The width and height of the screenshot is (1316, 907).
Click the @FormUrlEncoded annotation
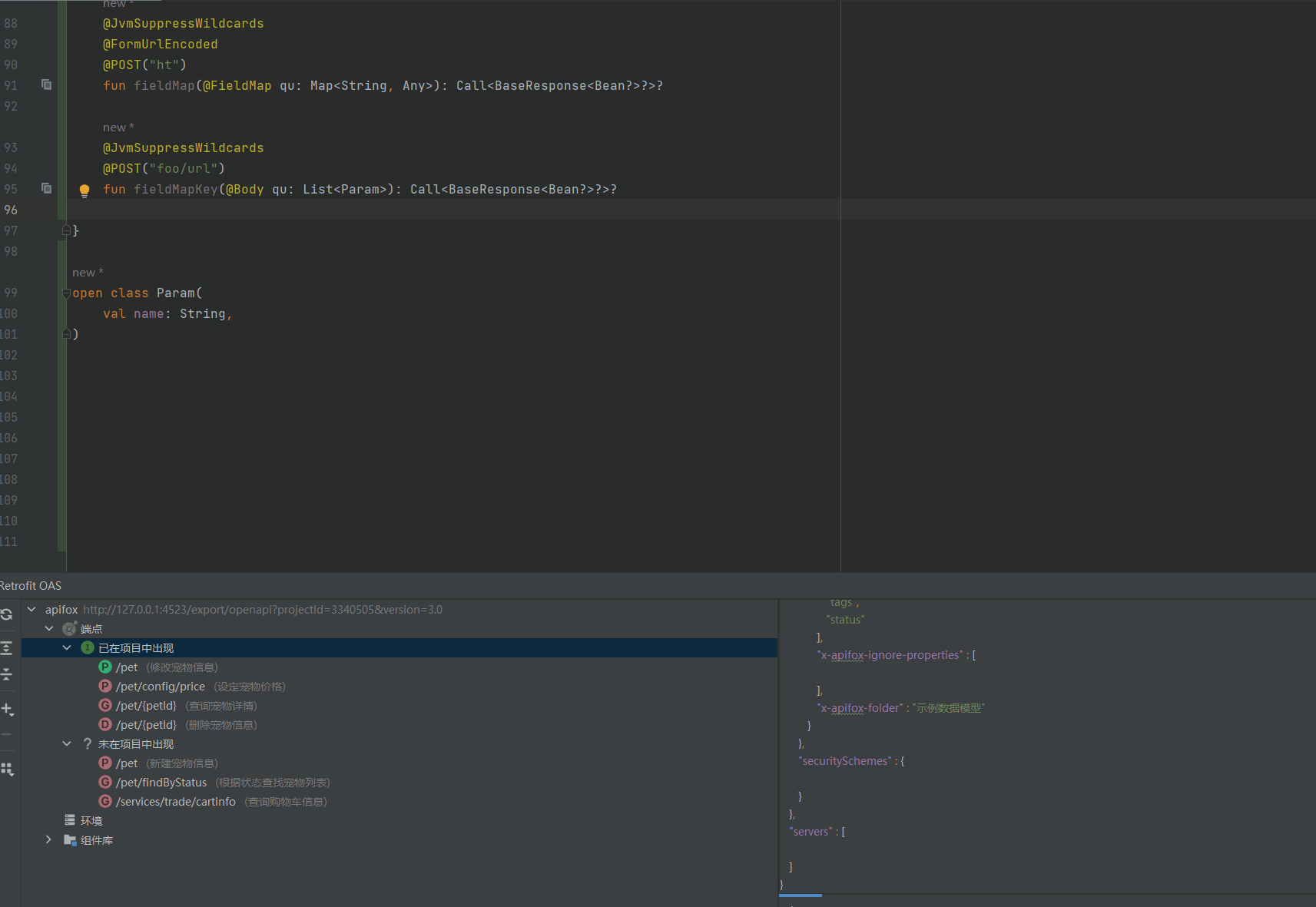(161, 44)
